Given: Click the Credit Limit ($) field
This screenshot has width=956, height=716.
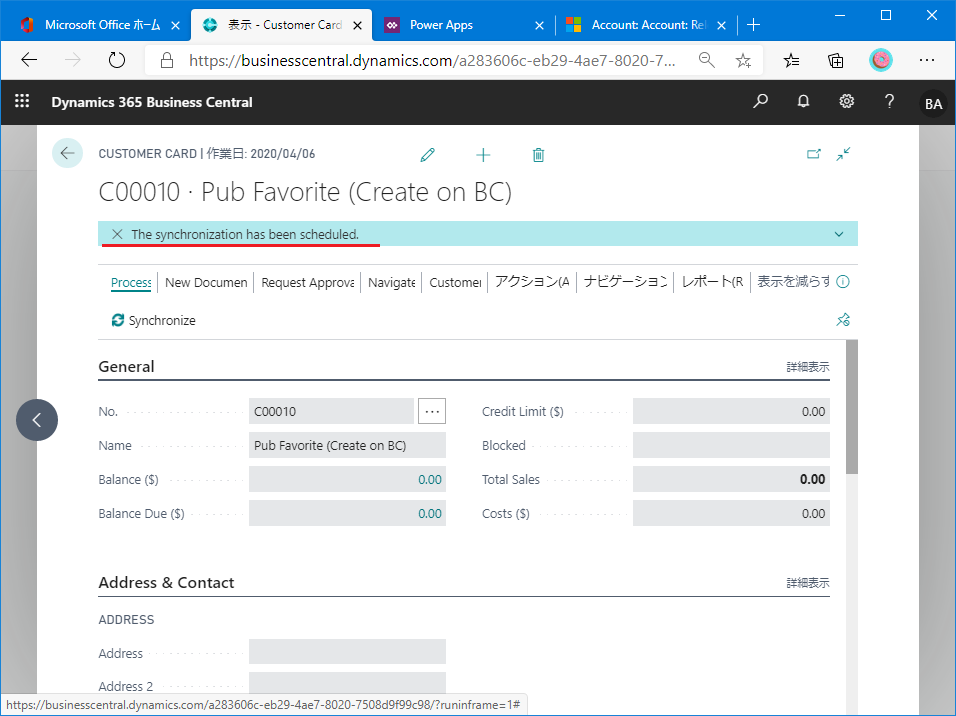Looking at the screenshot, I should pos(731,411).
